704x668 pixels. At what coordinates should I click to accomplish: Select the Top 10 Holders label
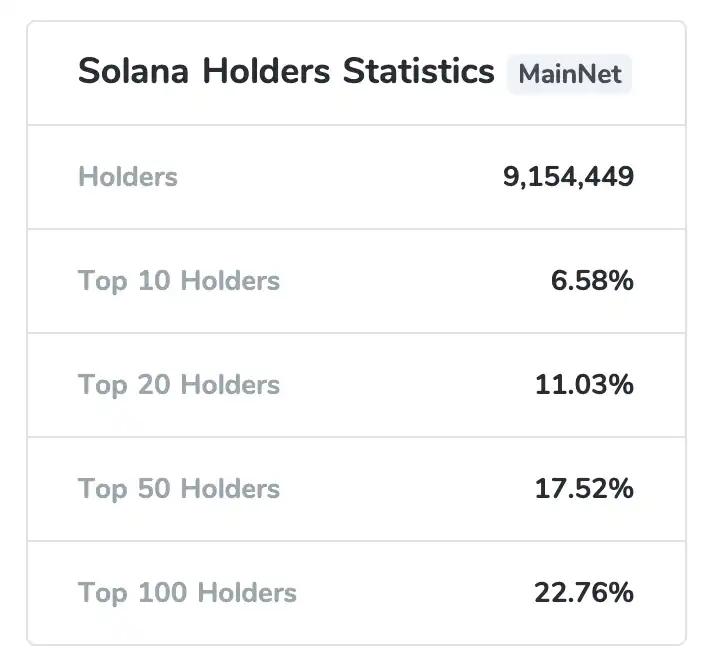click(179, 281)
